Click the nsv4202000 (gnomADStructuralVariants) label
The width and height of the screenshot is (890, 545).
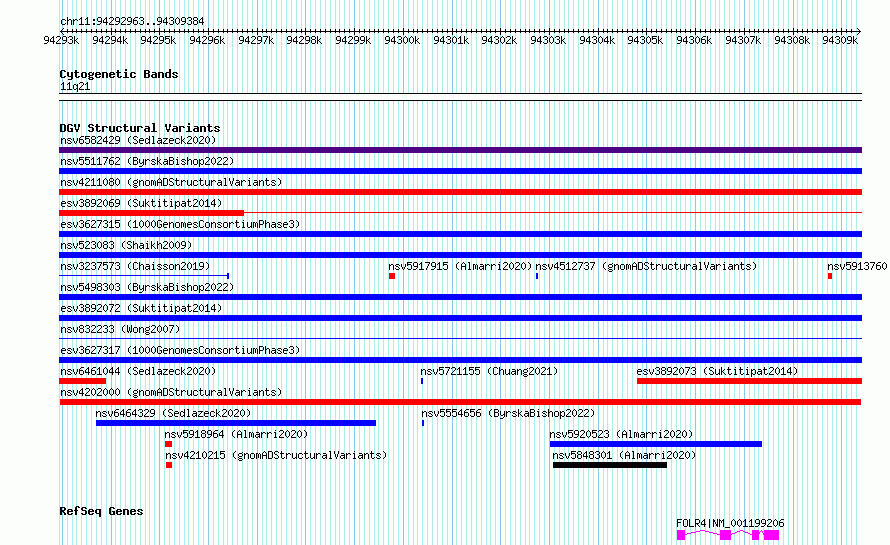pos(171,392)
